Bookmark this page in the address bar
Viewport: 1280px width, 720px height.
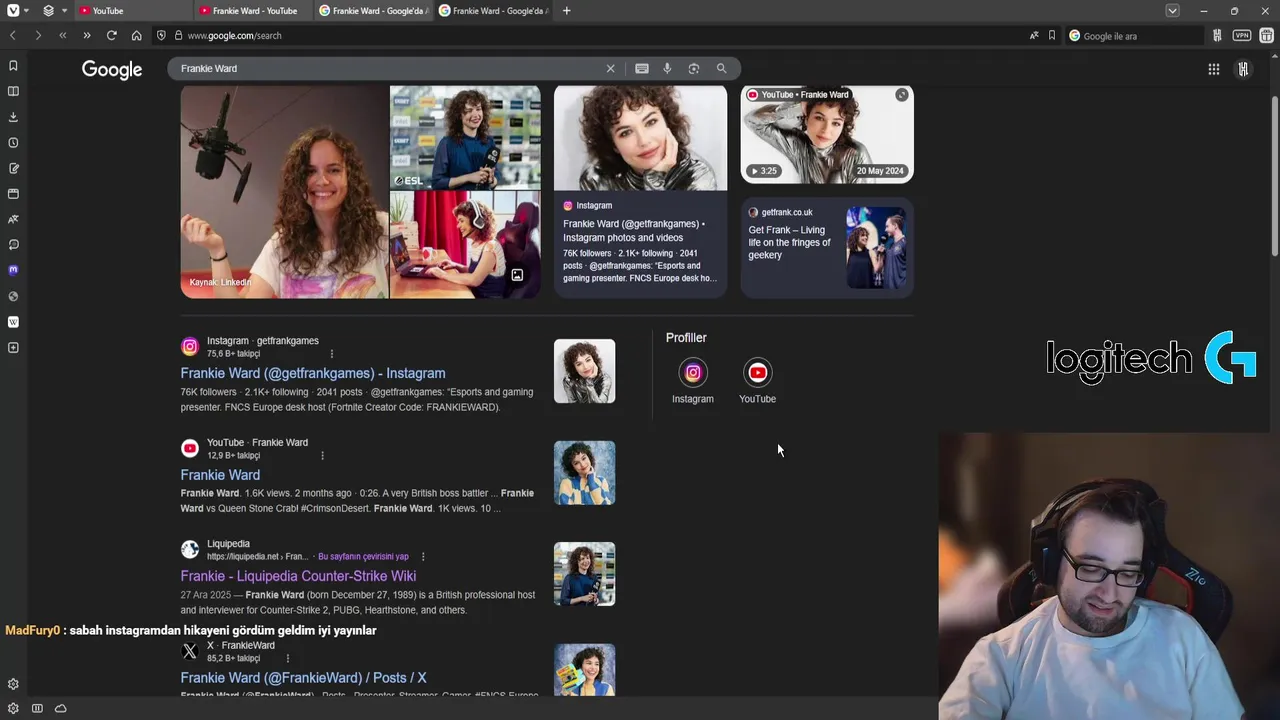[x=1052, y=35]
